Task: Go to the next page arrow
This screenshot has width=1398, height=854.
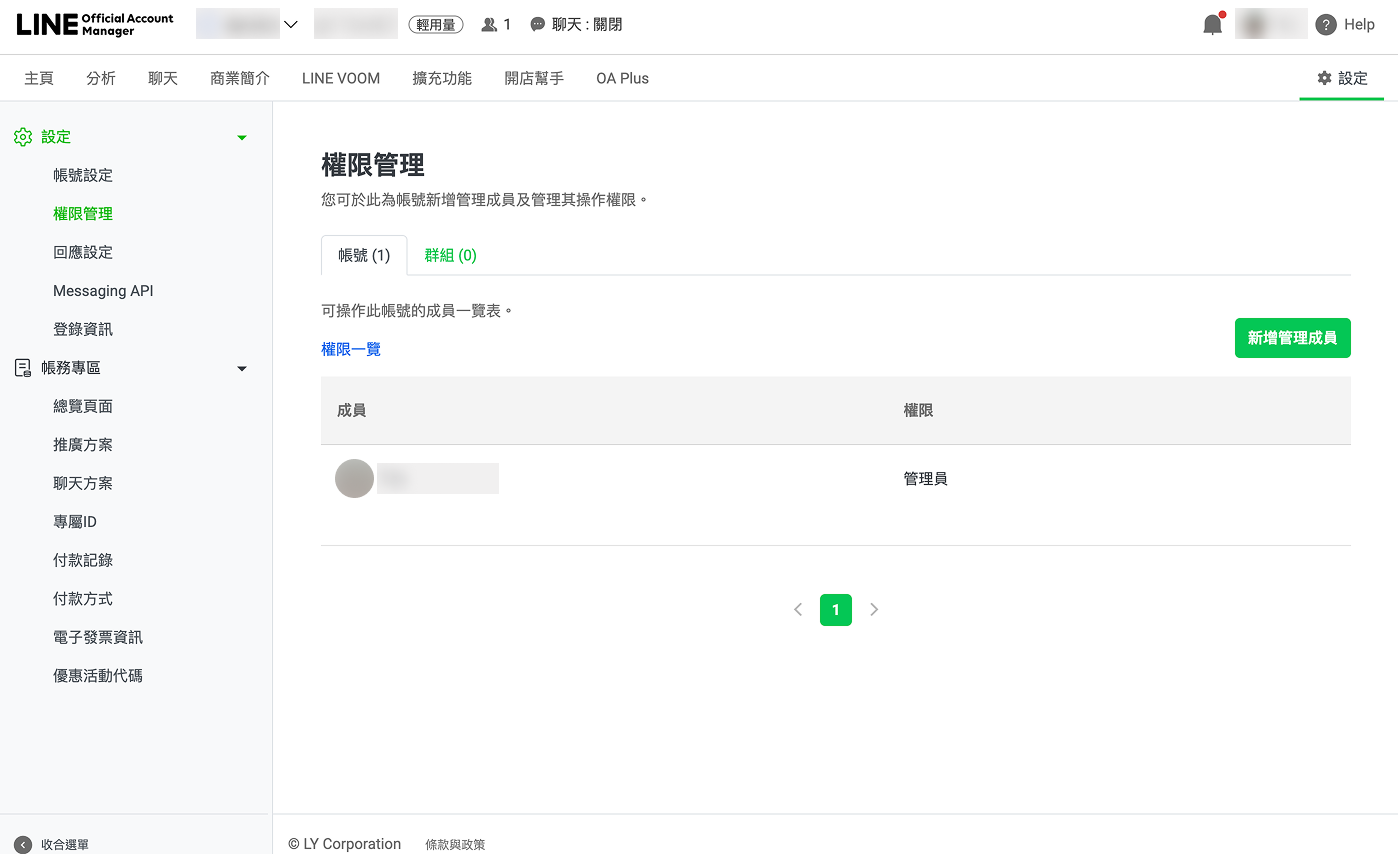Action: (874, 609)
